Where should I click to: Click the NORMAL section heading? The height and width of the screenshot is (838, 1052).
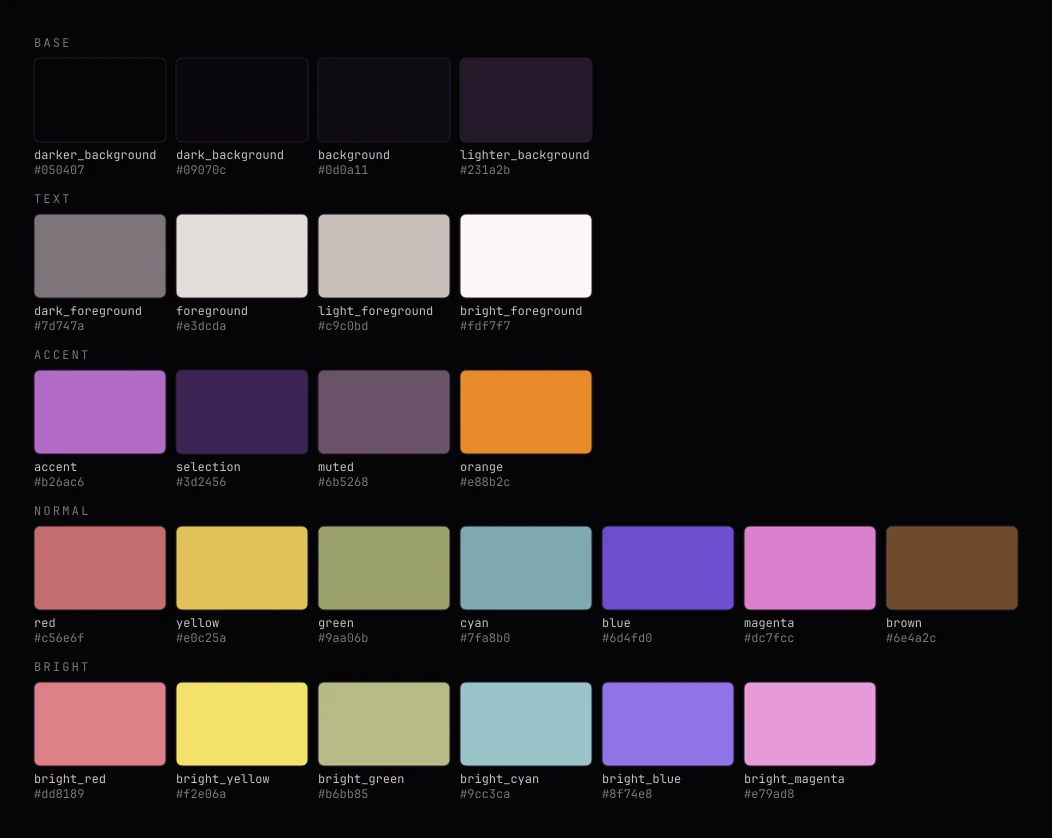pos(61,511)
